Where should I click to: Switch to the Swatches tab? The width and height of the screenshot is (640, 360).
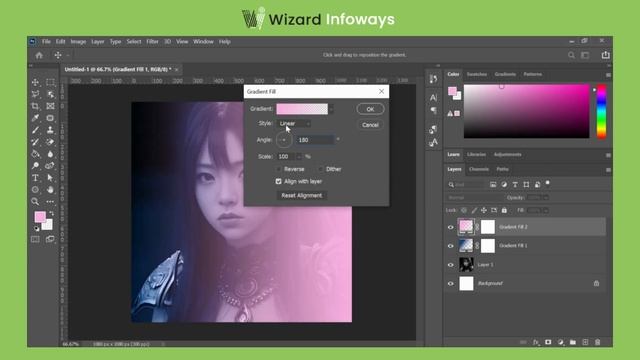point(477,74)
